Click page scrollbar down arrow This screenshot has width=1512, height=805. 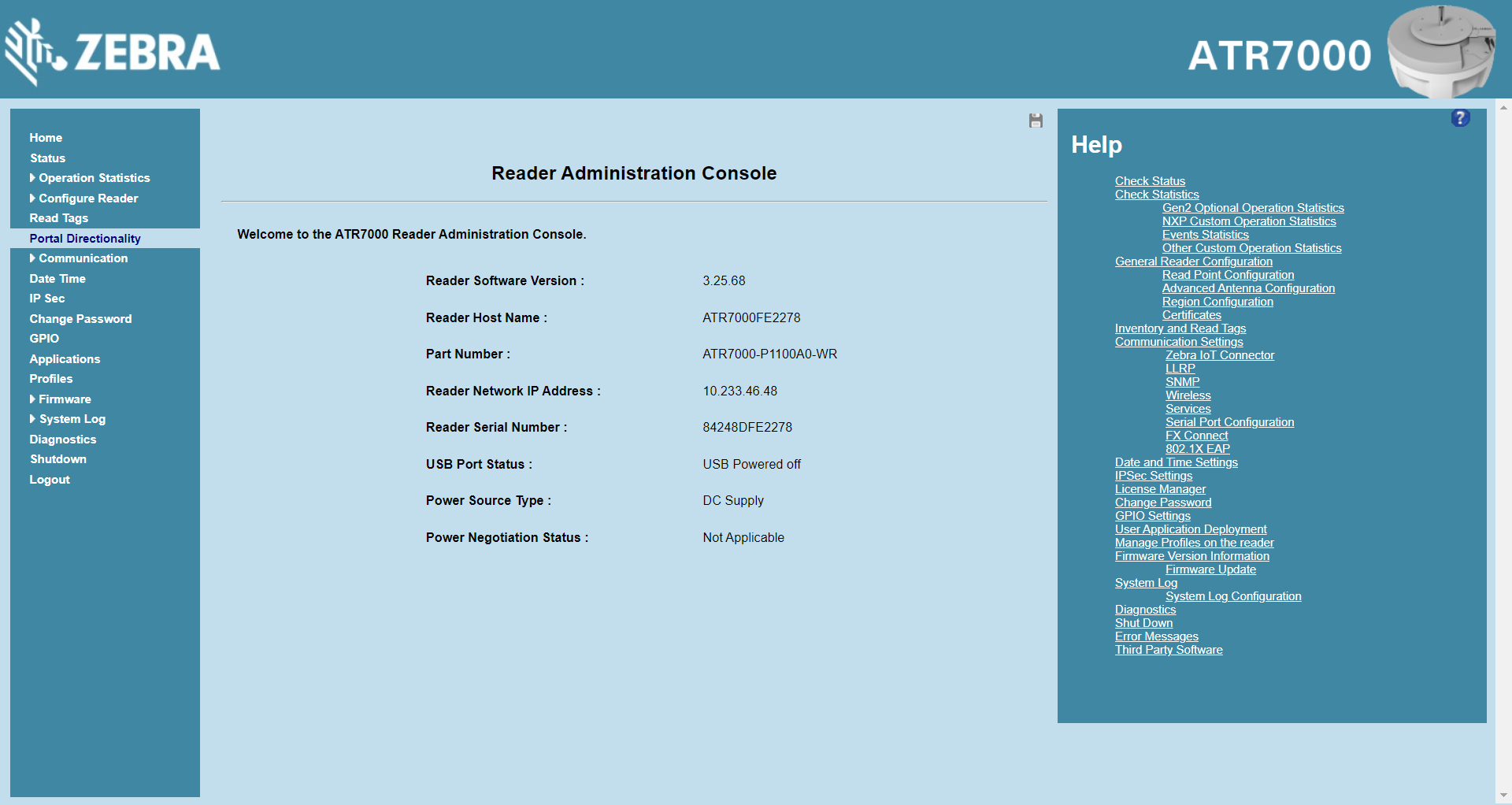(1504, 796)
